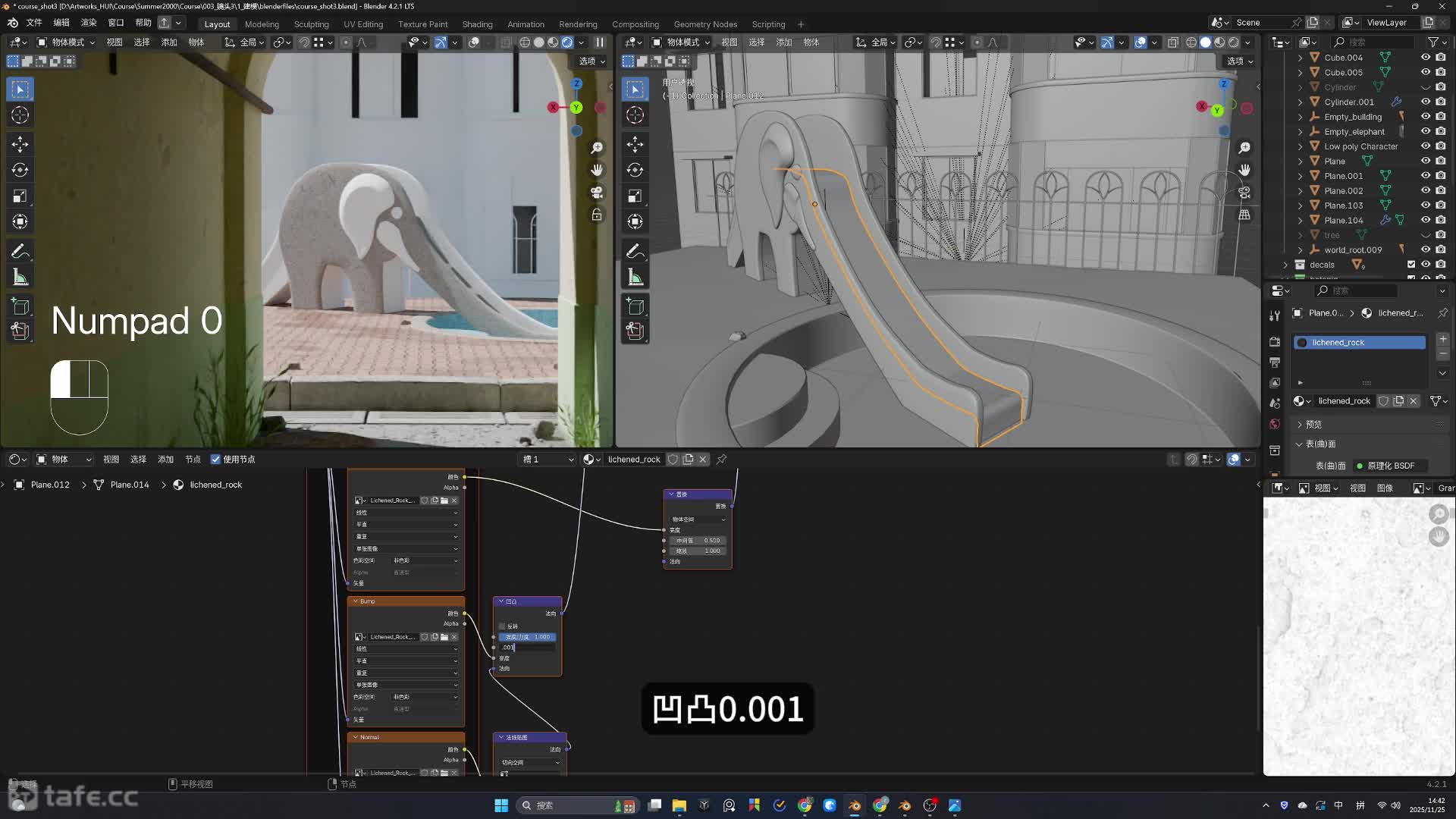1456x819 pixels.
Task: Select the Annotate tool in right viewport
Action: [x=635, y=251]
